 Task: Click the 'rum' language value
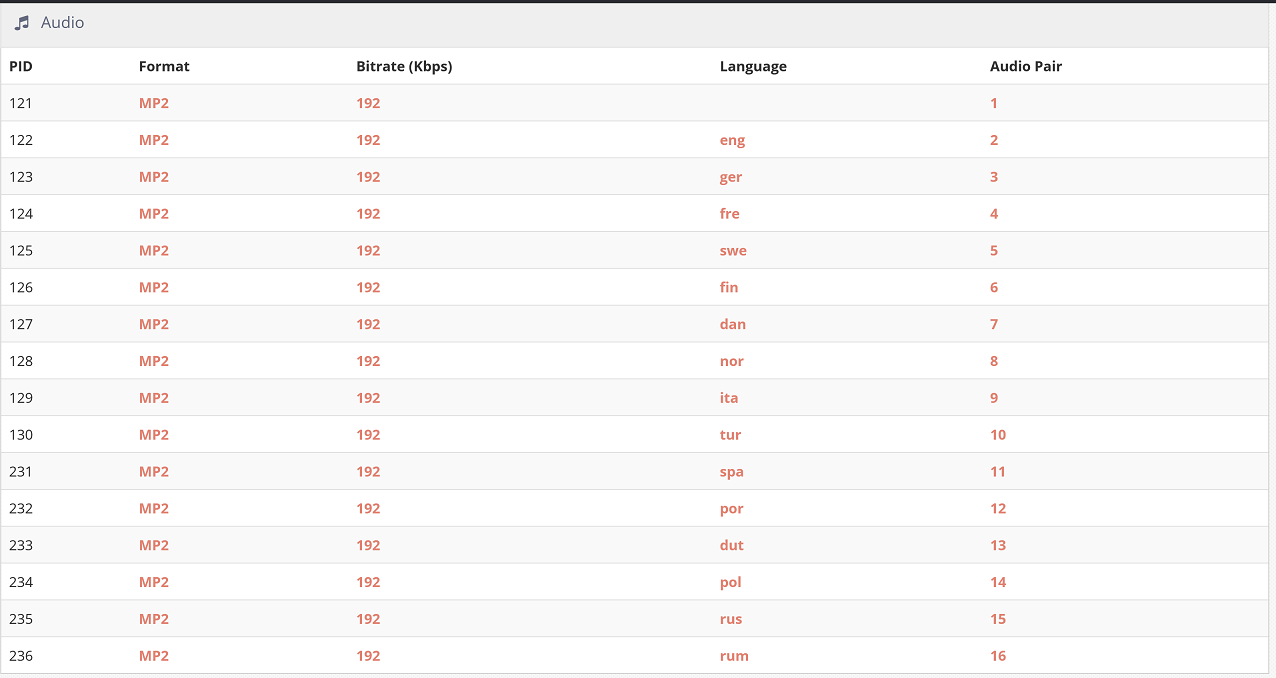(734, 656)
